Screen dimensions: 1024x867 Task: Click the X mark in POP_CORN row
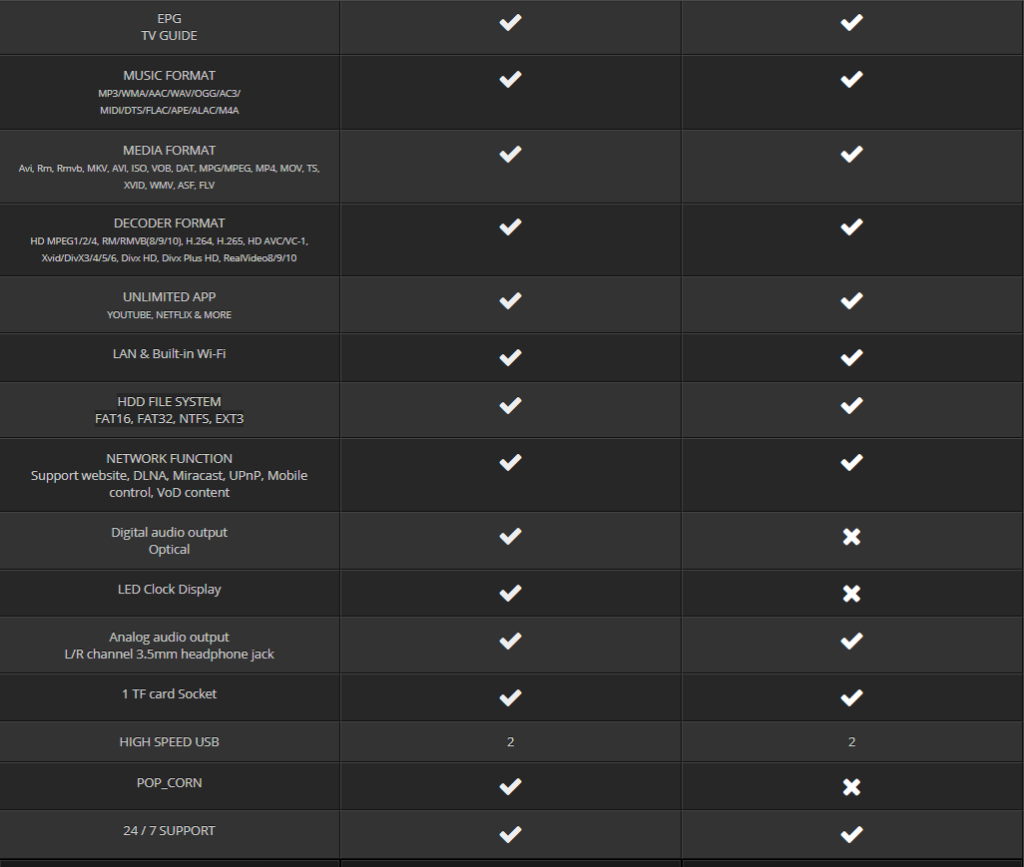click(851, 787)
